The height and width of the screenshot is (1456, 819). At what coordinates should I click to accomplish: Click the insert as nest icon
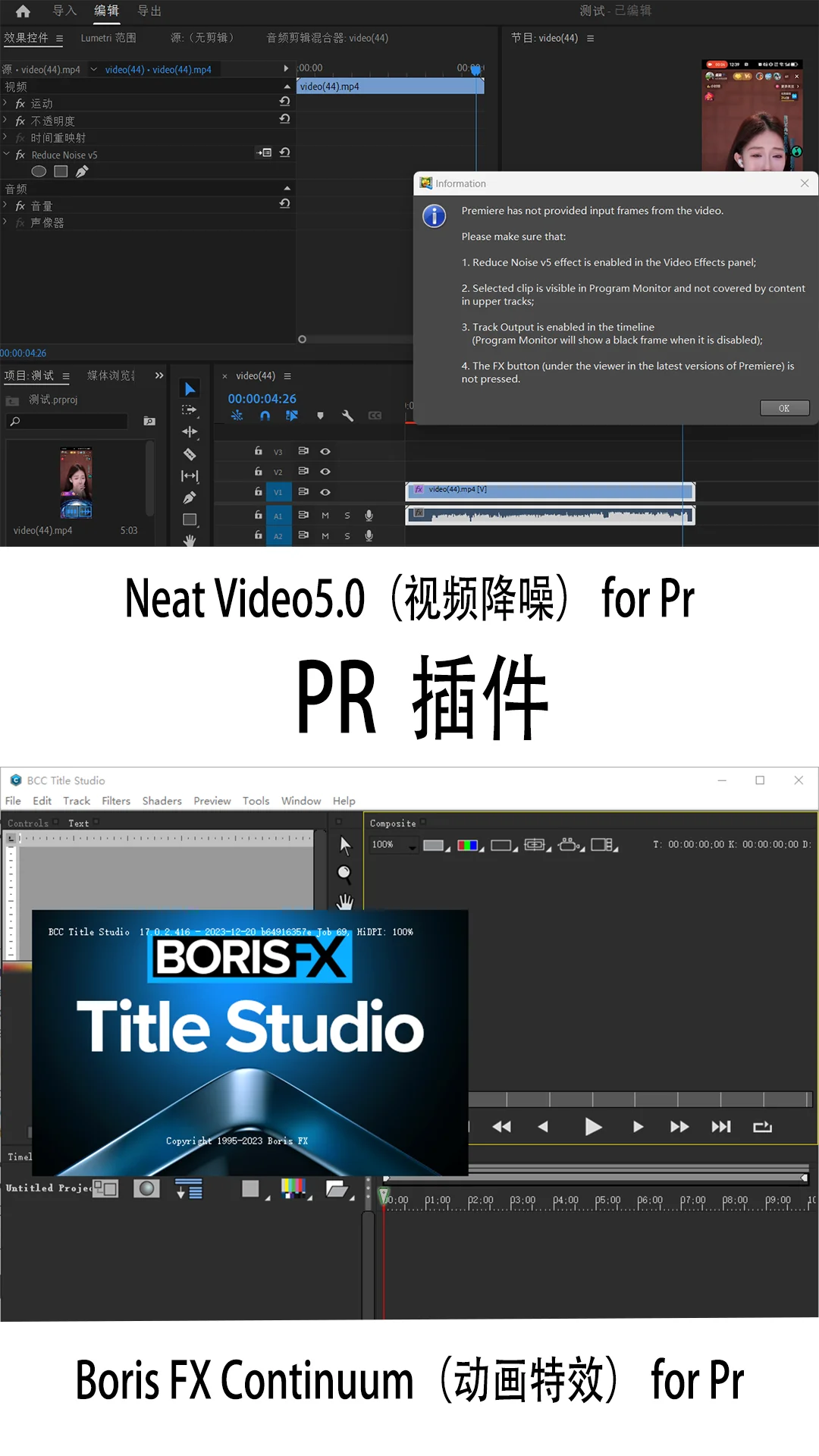click(x=237, y=416)
